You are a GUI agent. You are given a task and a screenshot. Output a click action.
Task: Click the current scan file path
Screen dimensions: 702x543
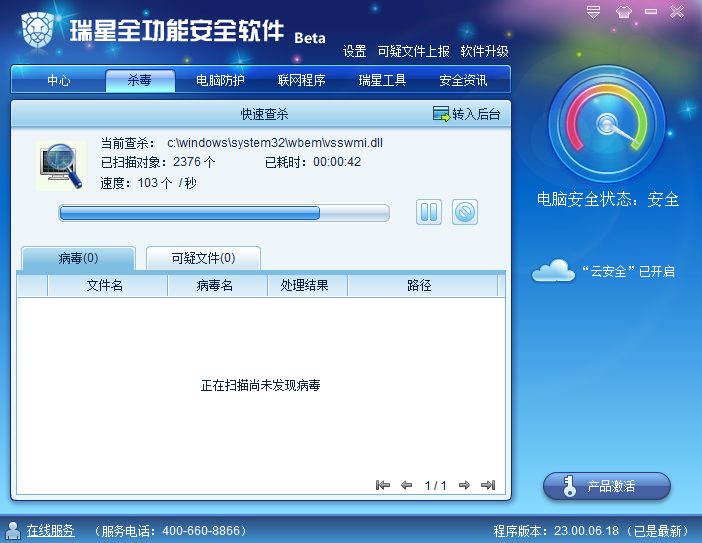click(x=275, y=143)
